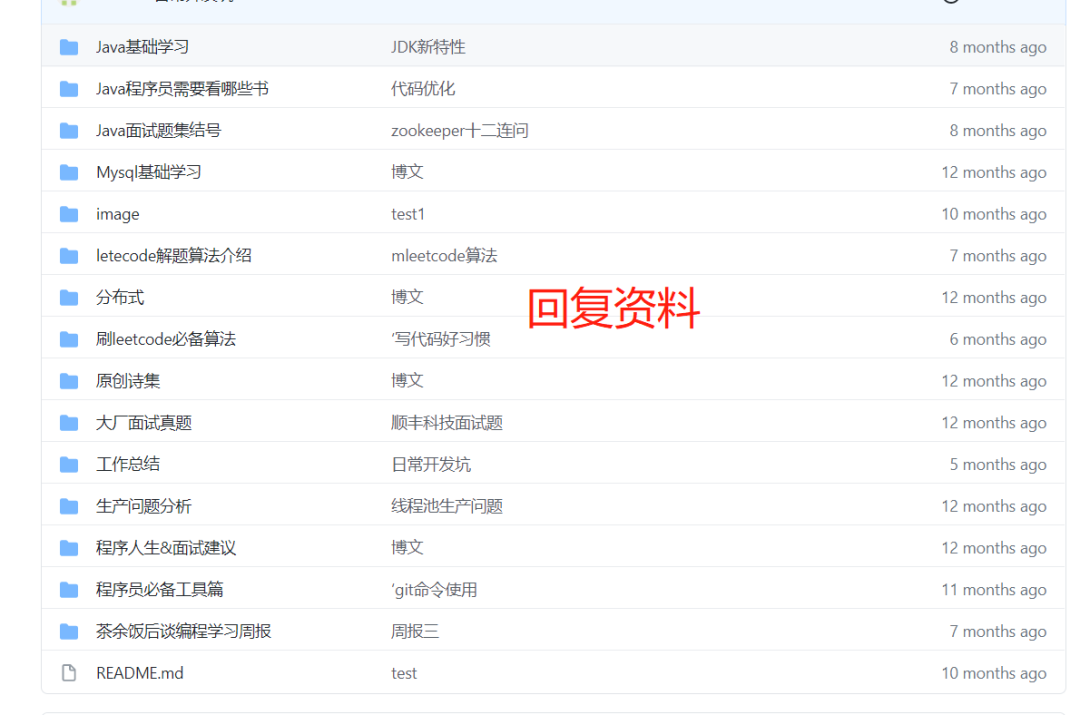Image resolution: width=1080 pixels, height=715 pixels.
Task: Open the image folder
Action: coord(118,214)
